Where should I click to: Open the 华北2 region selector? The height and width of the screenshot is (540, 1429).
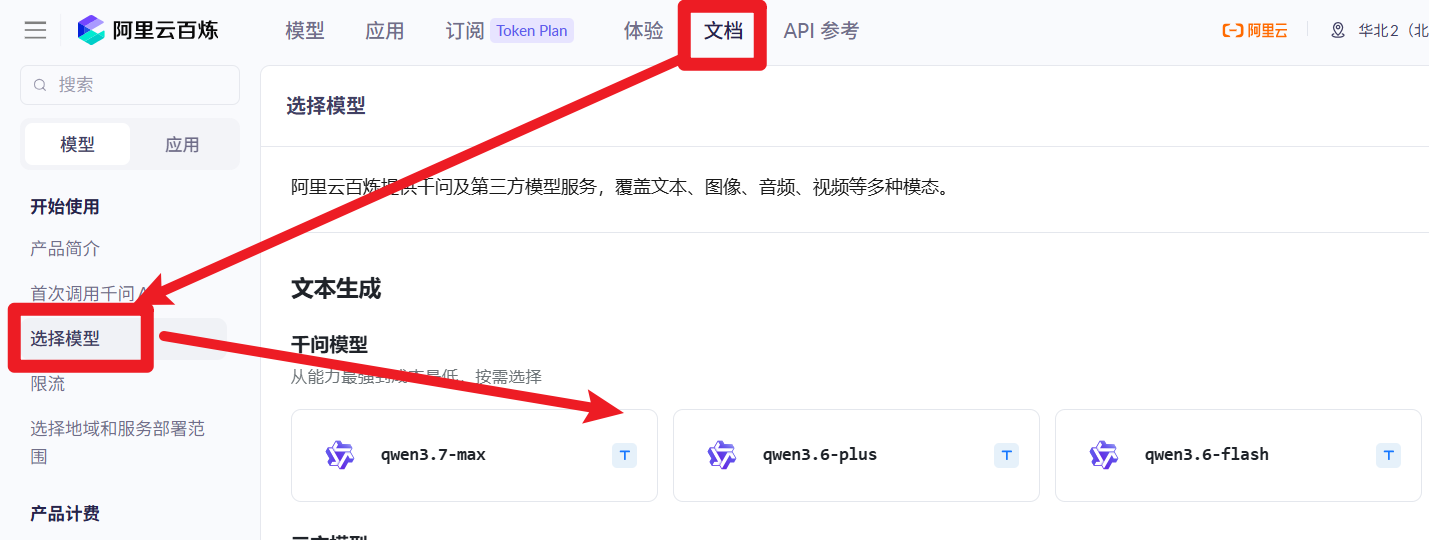pyautogui.click(x=1392, y=30)
